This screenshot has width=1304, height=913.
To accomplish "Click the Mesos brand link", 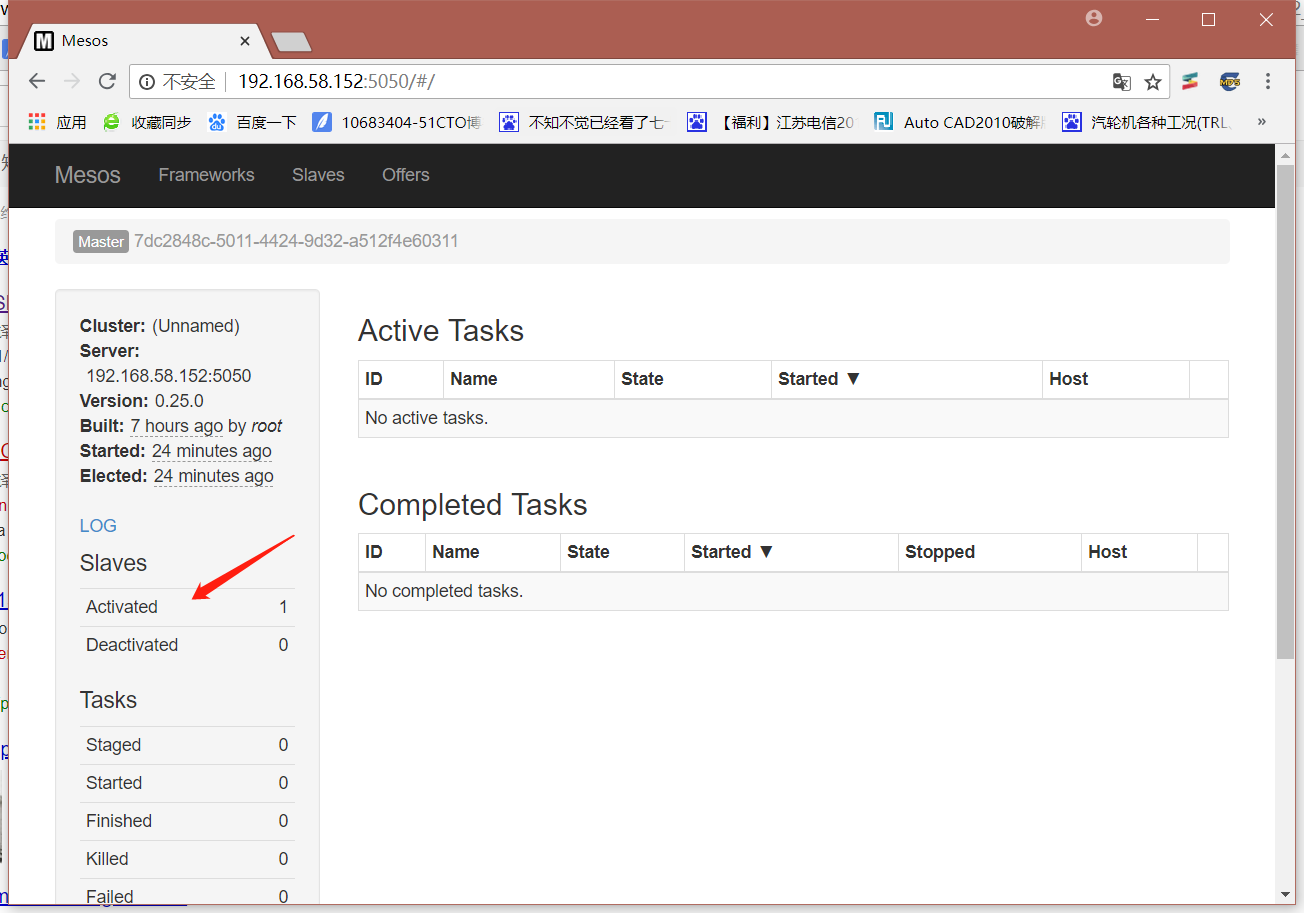I will (88, 175).
